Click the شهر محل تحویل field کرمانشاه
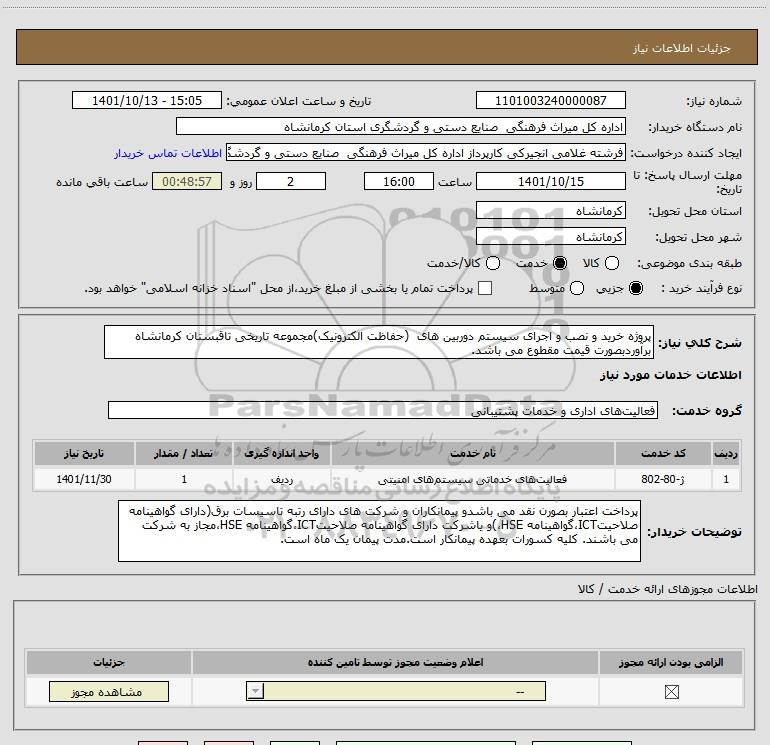770x745 pixels. click(x=550, y=237)
